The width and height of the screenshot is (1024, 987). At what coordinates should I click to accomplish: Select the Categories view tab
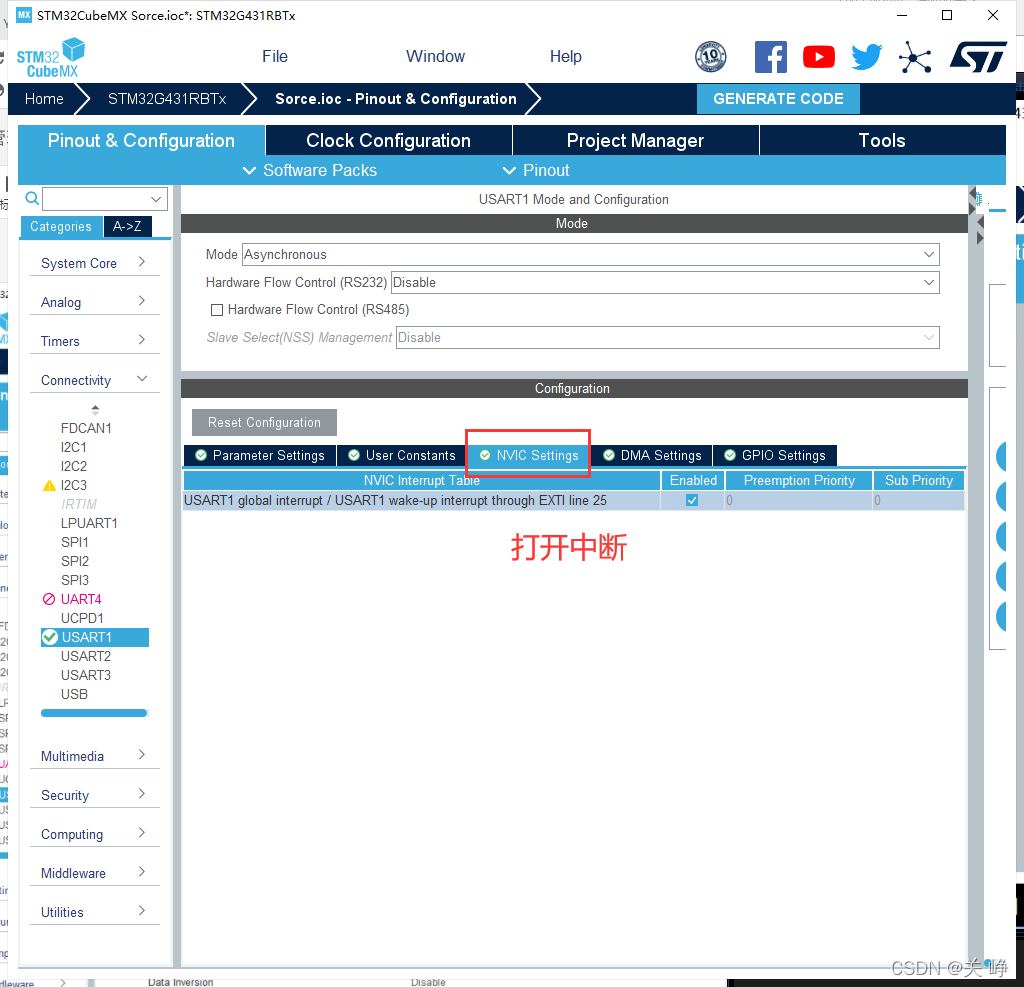61,227
